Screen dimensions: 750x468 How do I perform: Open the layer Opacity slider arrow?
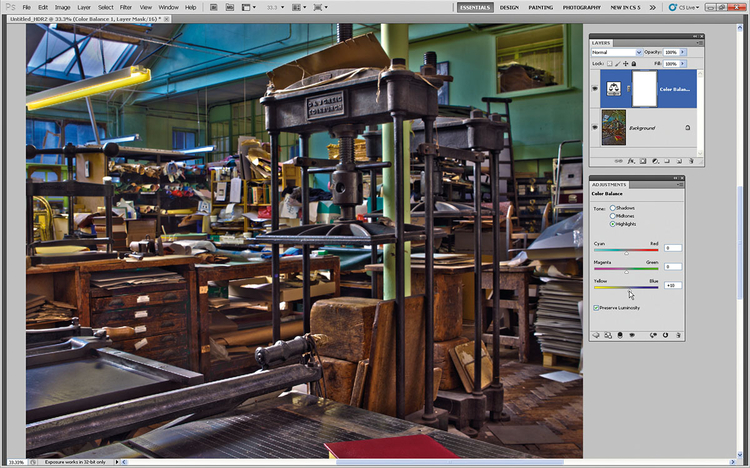click(683, 52)
